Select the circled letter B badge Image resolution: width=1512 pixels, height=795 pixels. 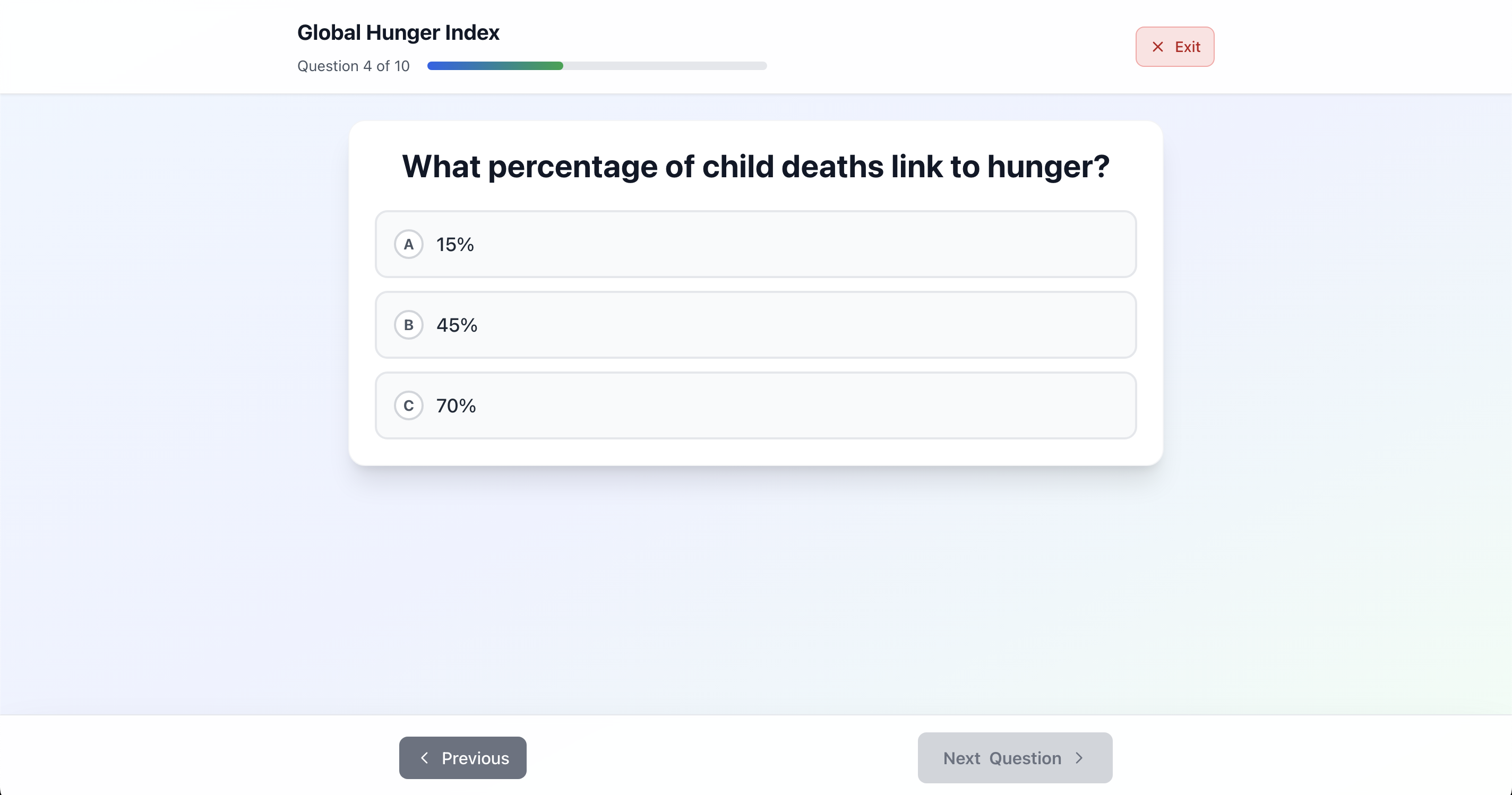[408, 324]
